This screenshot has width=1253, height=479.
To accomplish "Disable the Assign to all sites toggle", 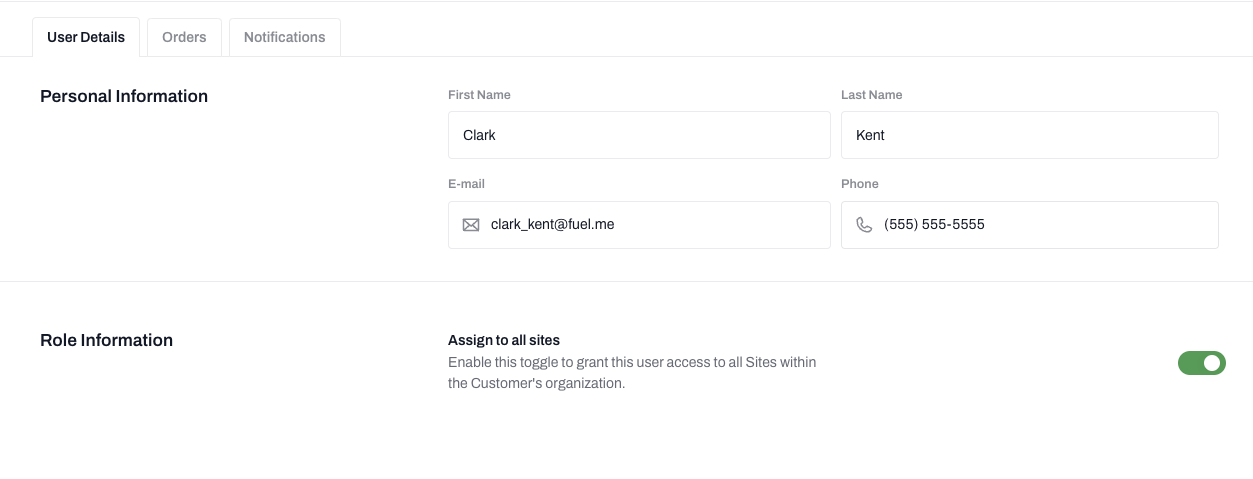I will coord(1201,363).
